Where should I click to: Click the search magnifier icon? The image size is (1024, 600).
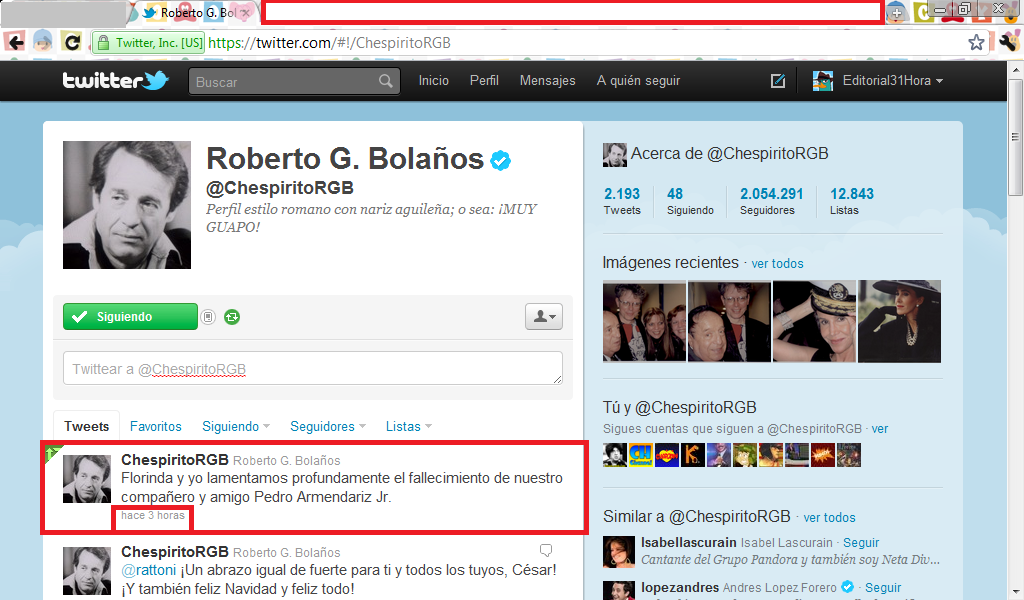[x=386, y=82]
